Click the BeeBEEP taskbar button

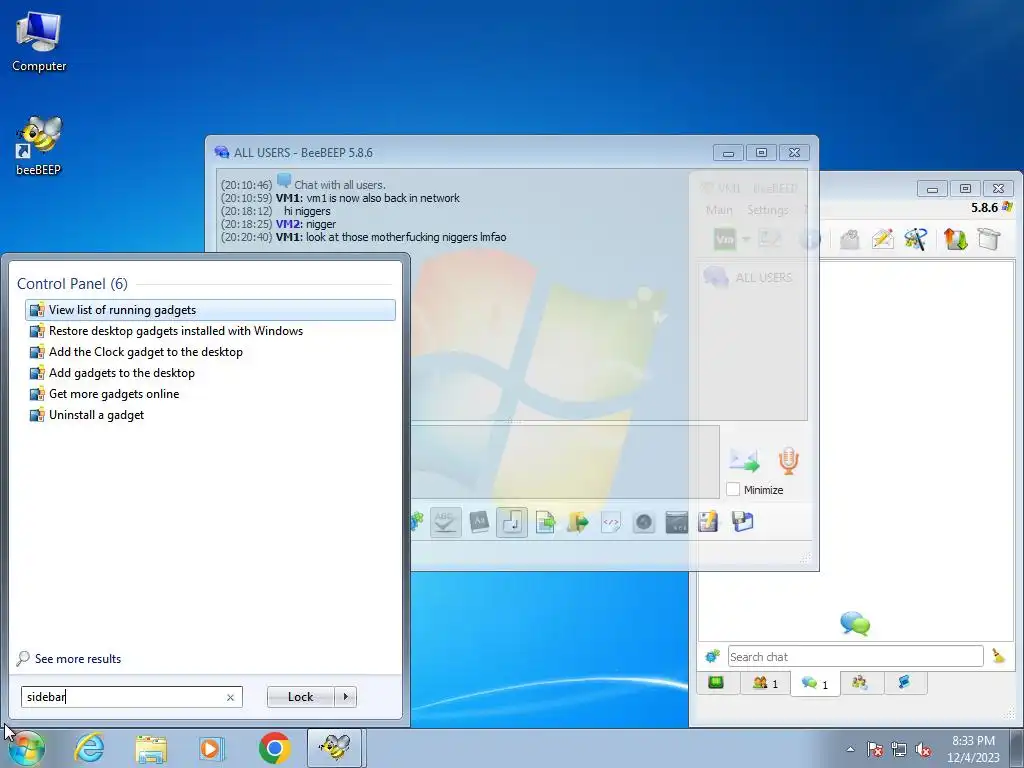(x=334, y=748)
